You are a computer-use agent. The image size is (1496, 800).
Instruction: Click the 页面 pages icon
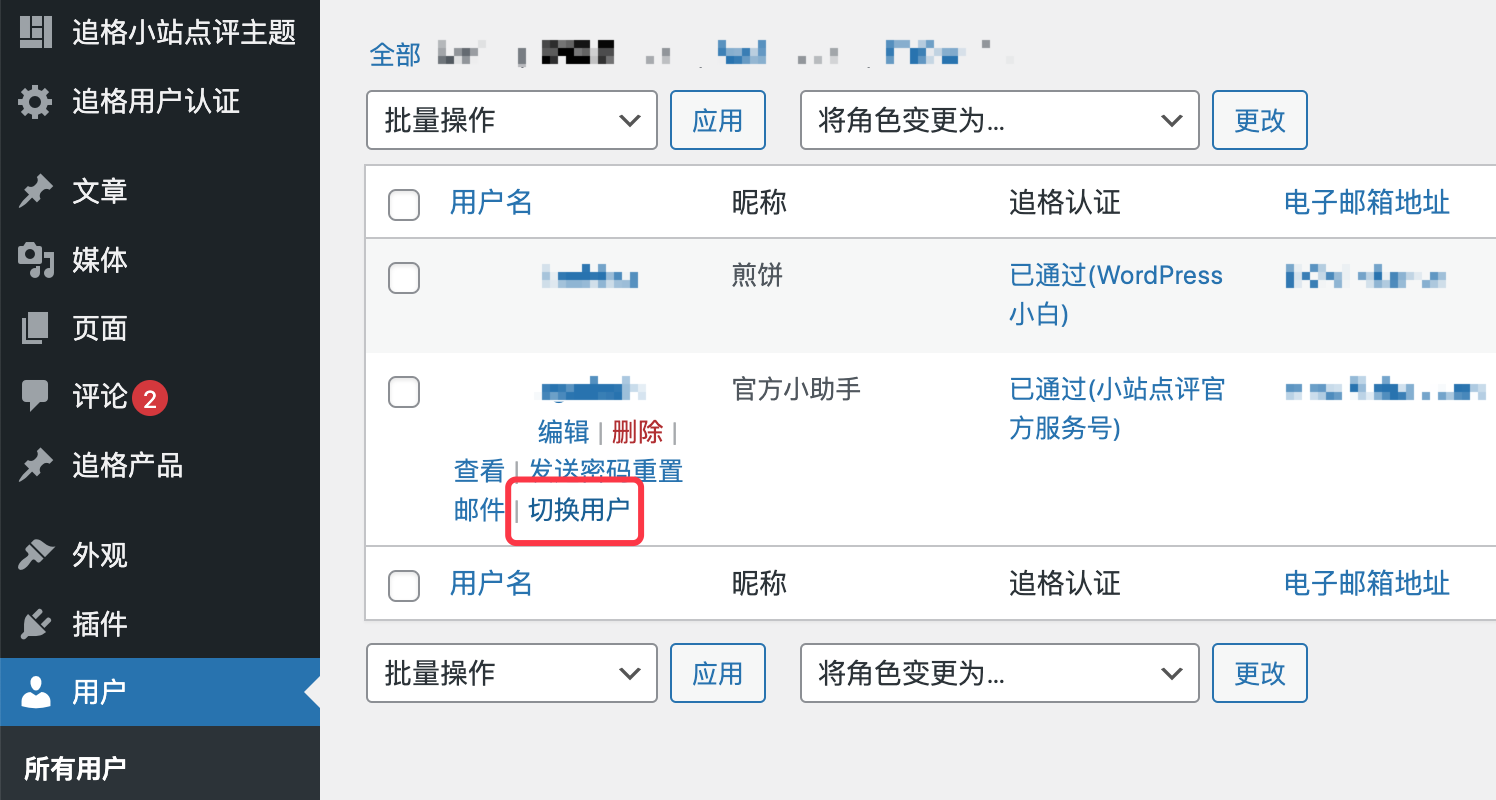tap(35, 328)
